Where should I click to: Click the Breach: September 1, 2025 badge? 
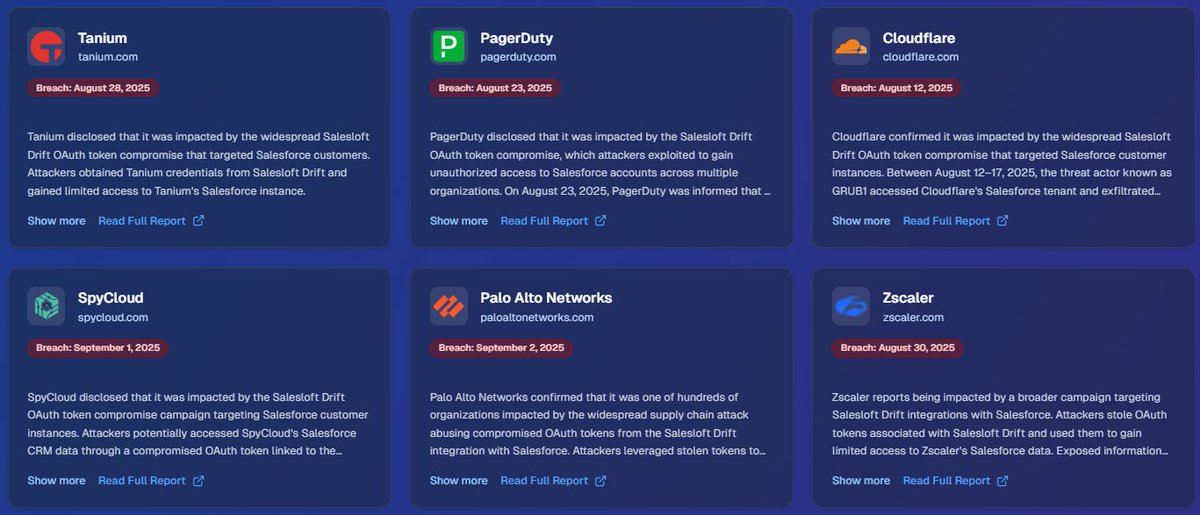(x=98, y=348)
